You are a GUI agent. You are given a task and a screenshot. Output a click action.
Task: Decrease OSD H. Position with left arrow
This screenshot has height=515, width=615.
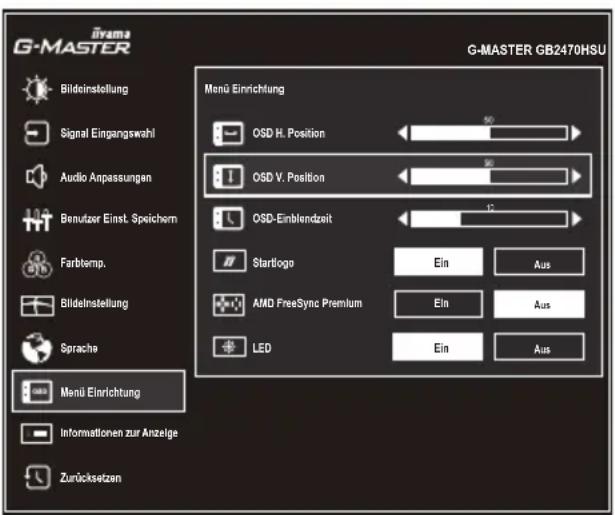click(403, 133)
